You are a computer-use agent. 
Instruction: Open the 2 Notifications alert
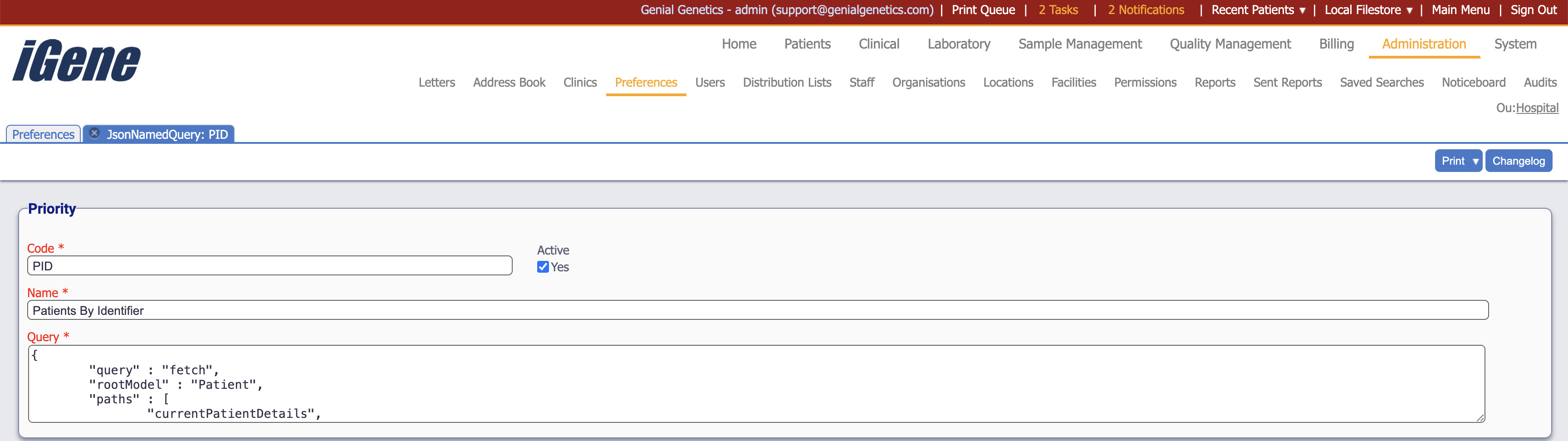point(1146,10)
